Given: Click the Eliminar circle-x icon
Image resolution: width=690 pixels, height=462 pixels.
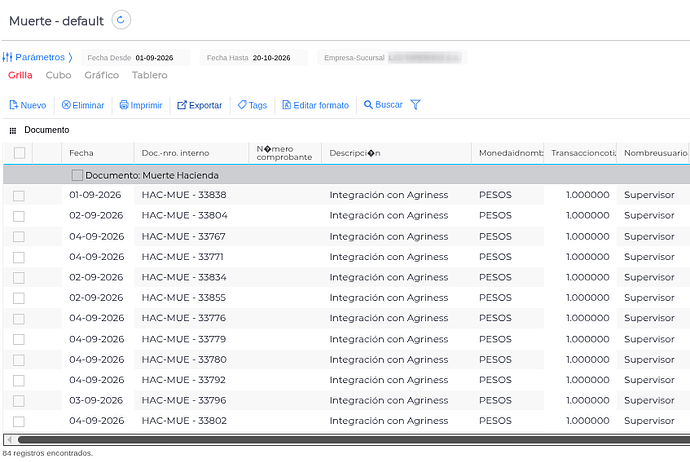Looking at the screenshot, I should tap(66, 105).
